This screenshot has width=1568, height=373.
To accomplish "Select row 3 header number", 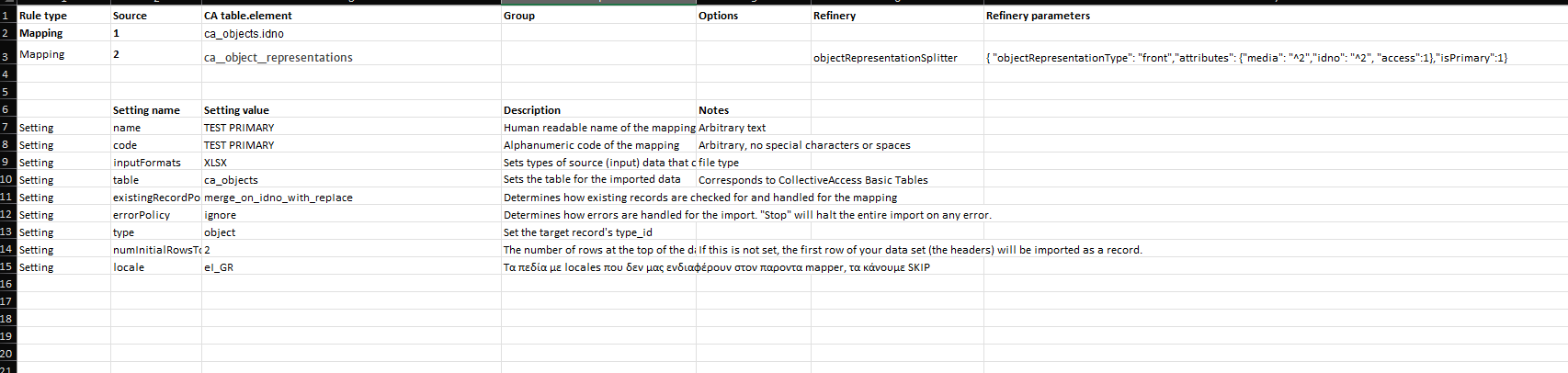I will point(6,57).
